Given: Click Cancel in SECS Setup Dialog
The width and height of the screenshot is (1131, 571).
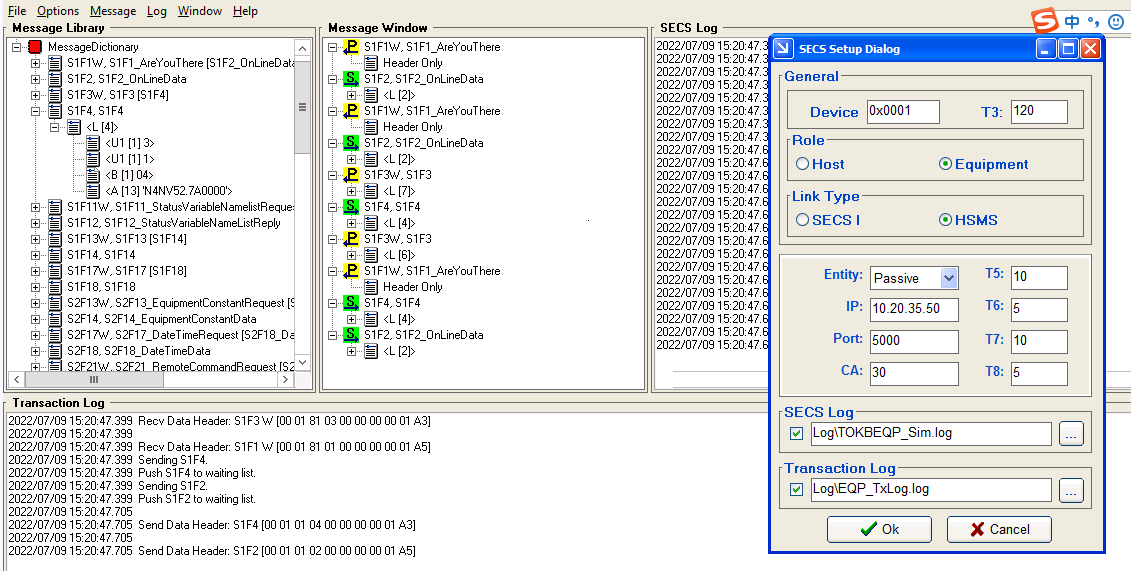Looking at the screenshot, I should tap(999, 529).
